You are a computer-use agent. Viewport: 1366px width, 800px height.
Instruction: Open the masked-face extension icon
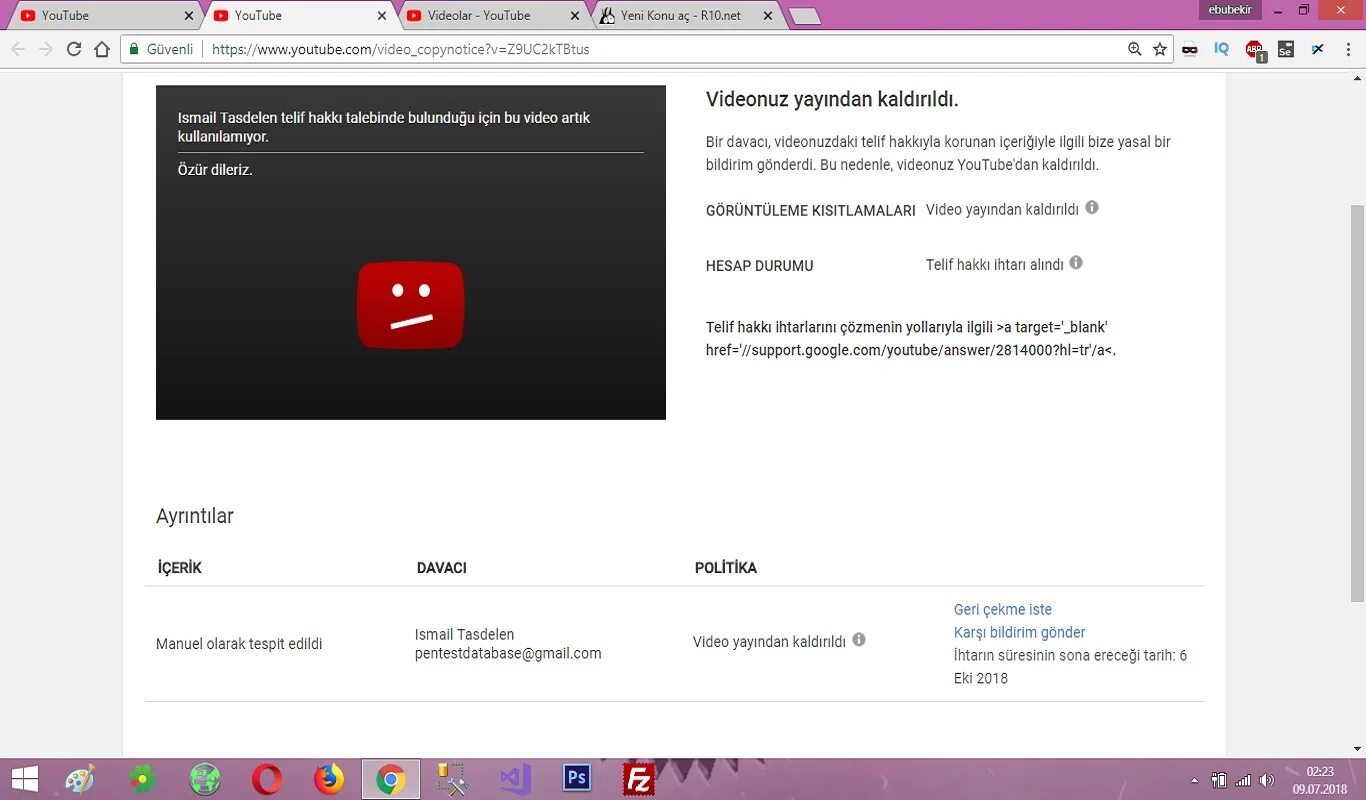[1190, 49]
